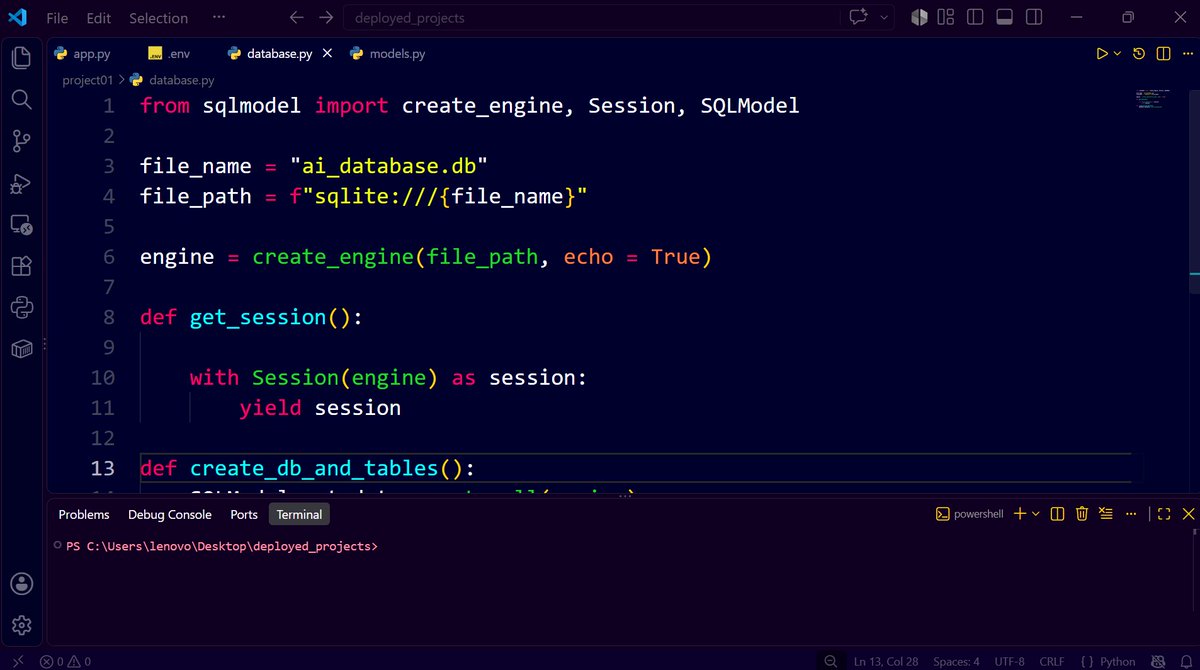Go forward using the right arrow
This screenshot has width=1200, height=670.
(x=326, y=18)
